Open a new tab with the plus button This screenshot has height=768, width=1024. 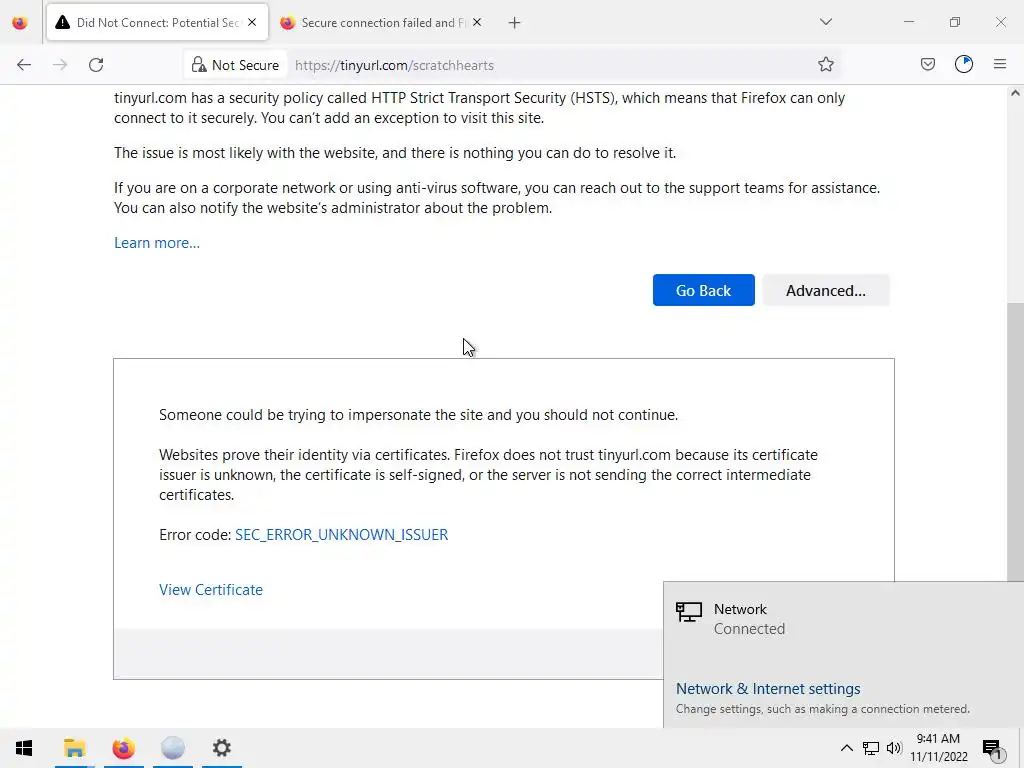point(515,23)
